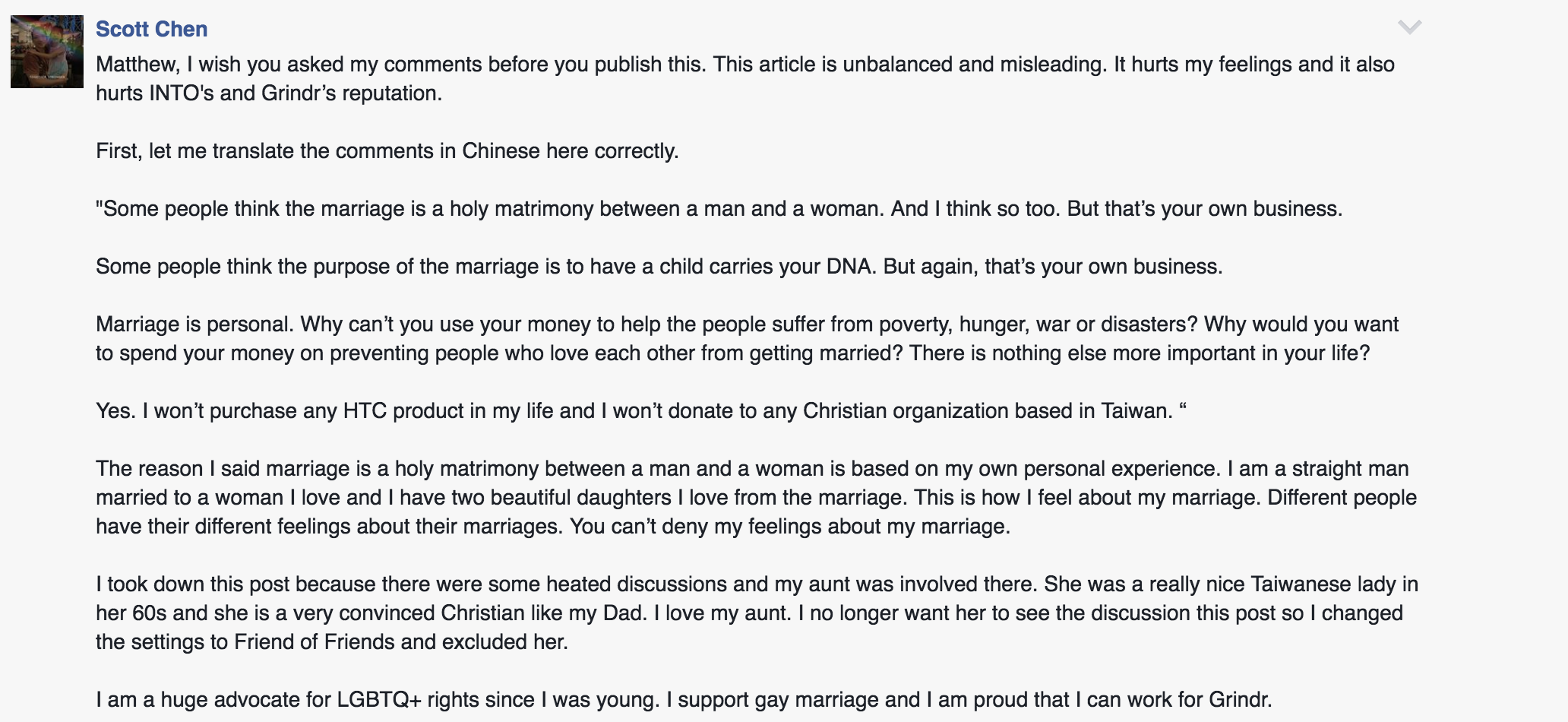Click Scott Chen's profile picture thumbnail
This screenshot has width=1568, height=722.
pos(47,52)
